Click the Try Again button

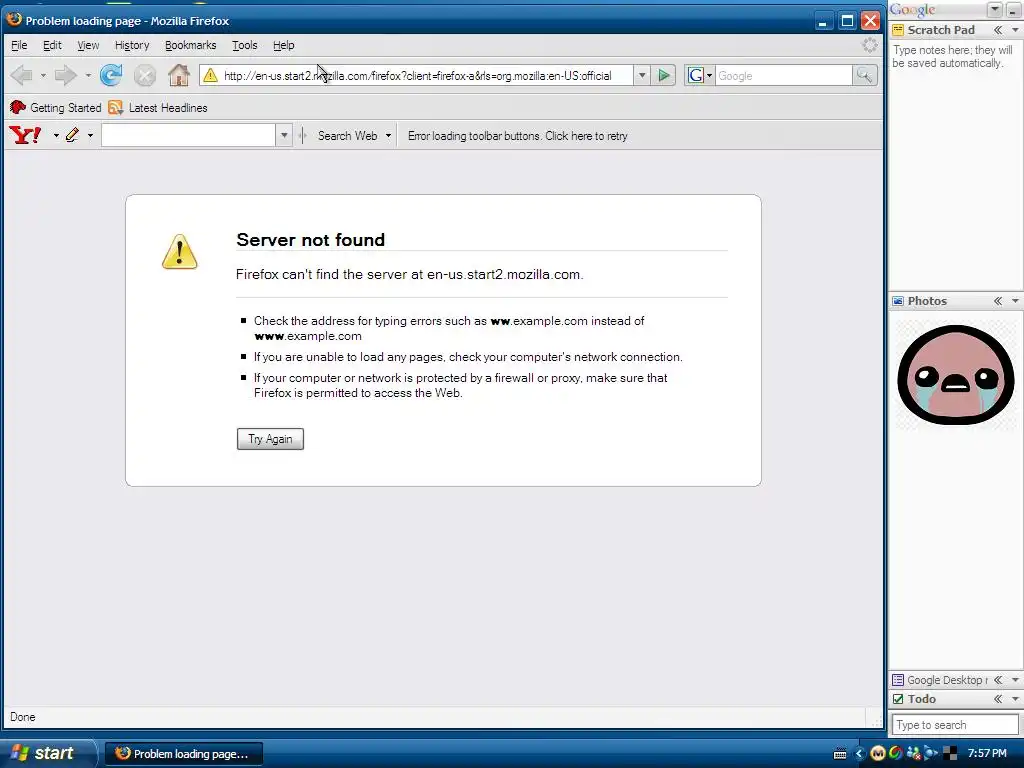click(270, 439)
